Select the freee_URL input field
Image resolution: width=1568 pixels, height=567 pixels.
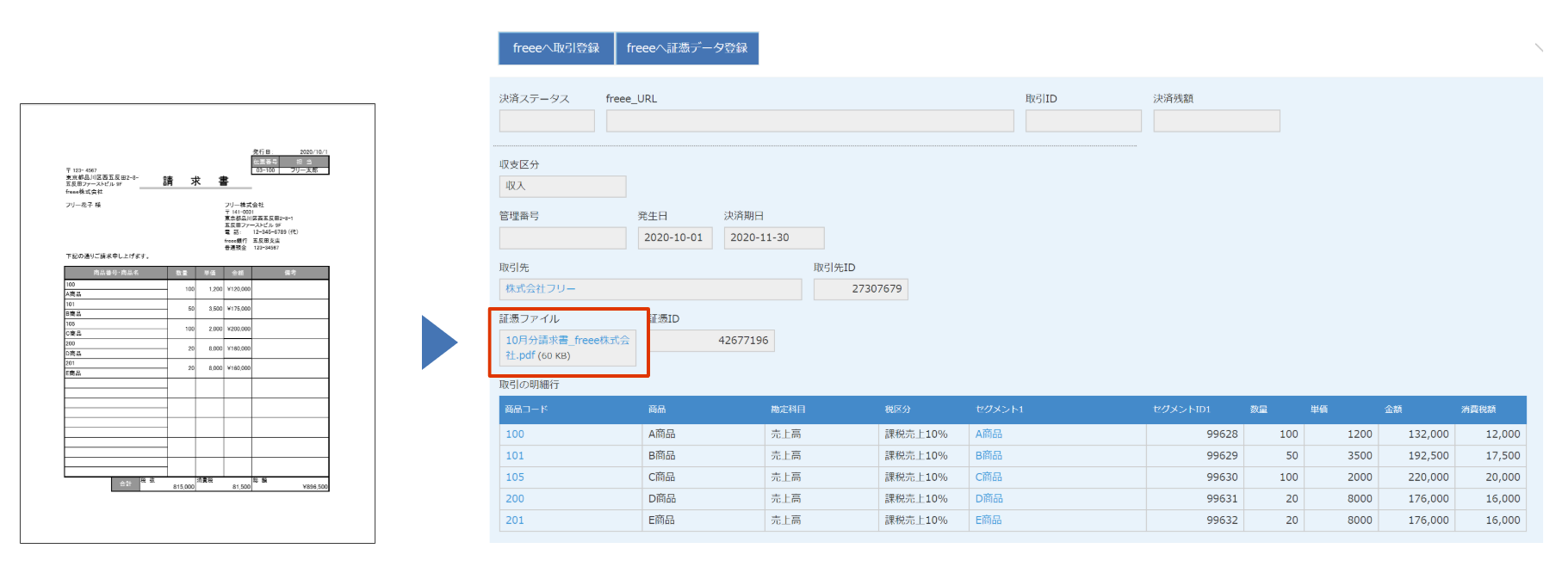(x=809, y=121)
